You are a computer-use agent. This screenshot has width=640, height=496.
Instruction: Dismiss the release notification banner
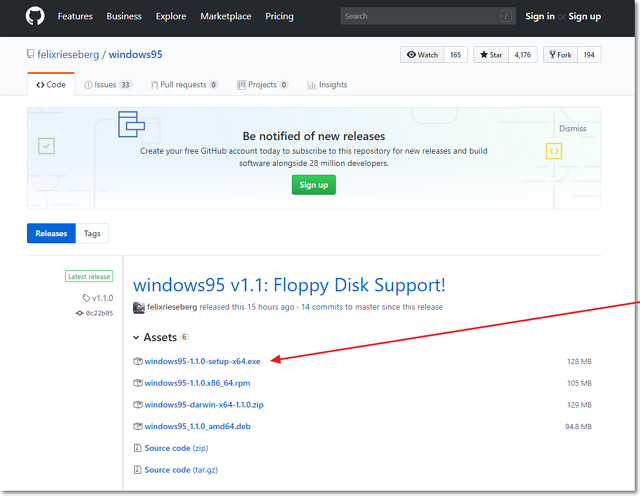click(x=572, y=129)
